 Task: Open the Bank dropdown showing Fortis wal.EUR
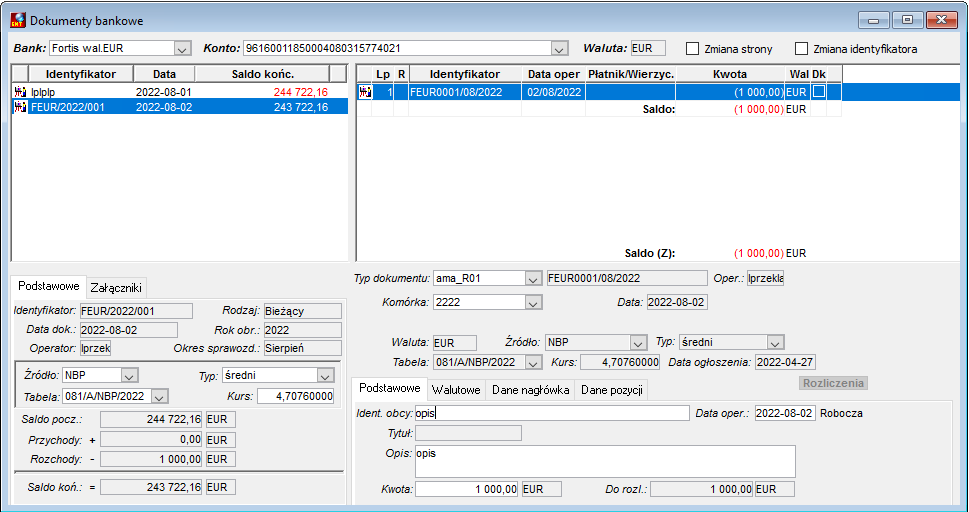pyautogui.click(x=182, y=48)
